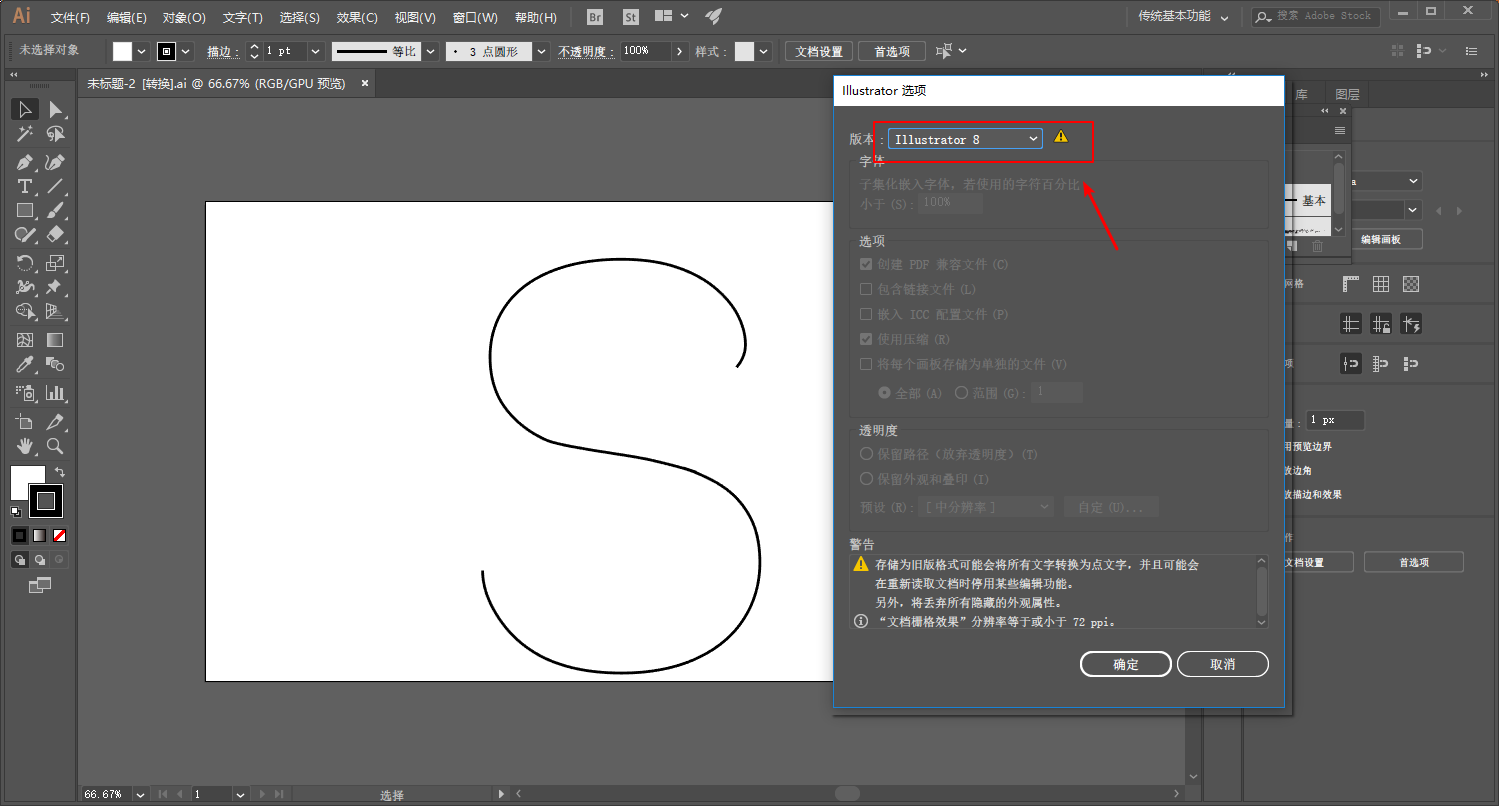Select the Blend tool
The image size is (1499, 806).
coord(55,364)
